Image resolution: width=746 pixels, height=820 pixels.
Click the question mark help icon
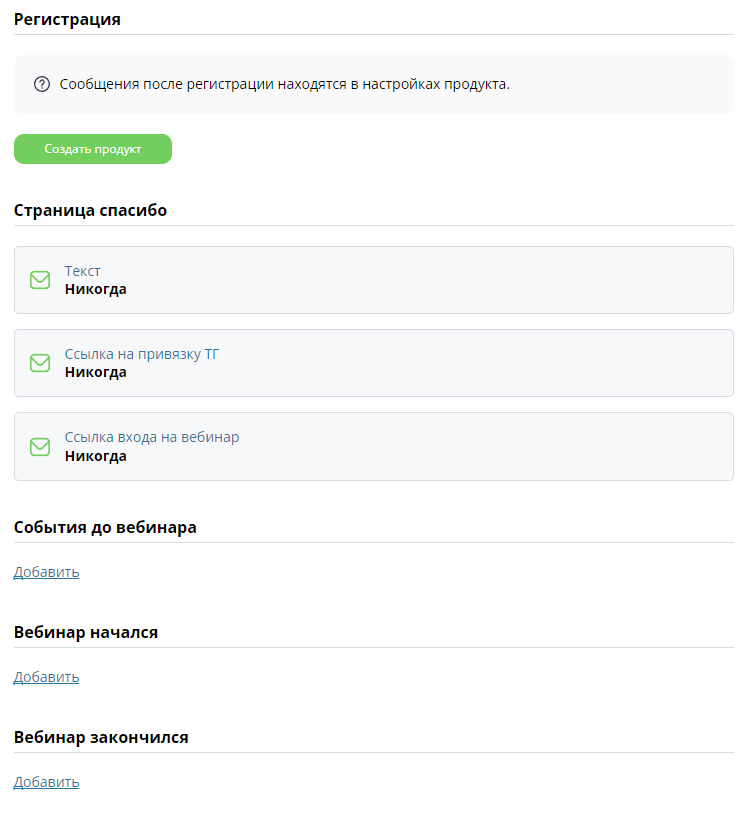(x=42, y=84)
